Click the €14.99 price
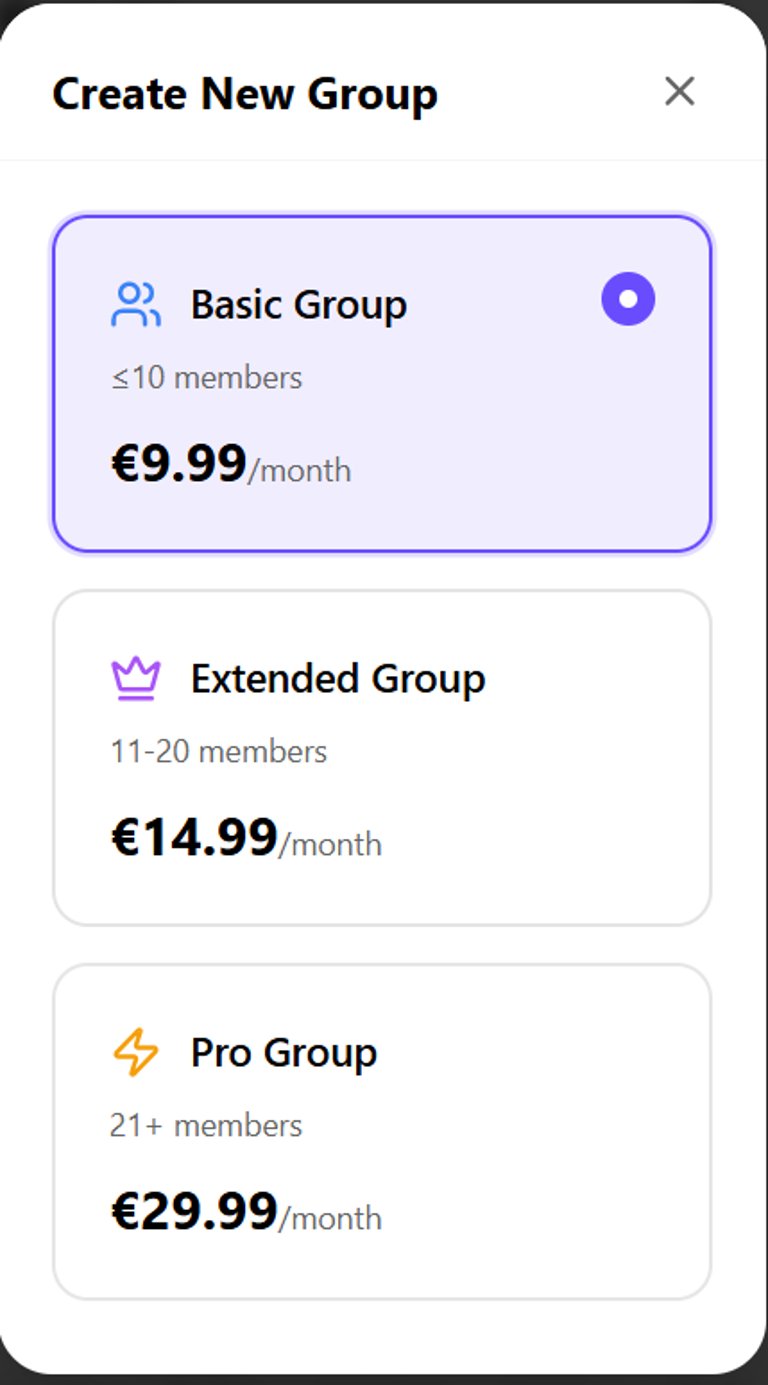The height and width of the screenshot is (1385, 768). click(x=194, y=838)
